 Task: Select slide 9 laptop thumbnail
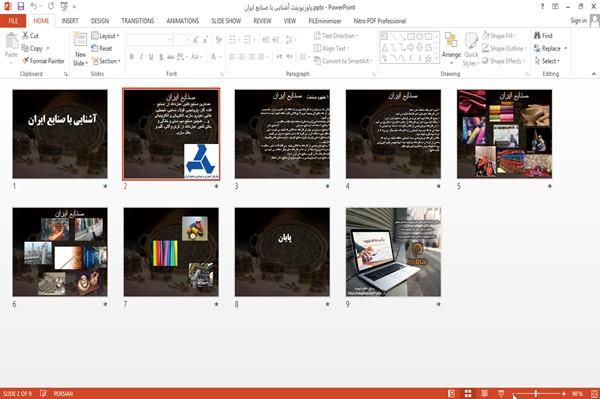coord(393,252)
